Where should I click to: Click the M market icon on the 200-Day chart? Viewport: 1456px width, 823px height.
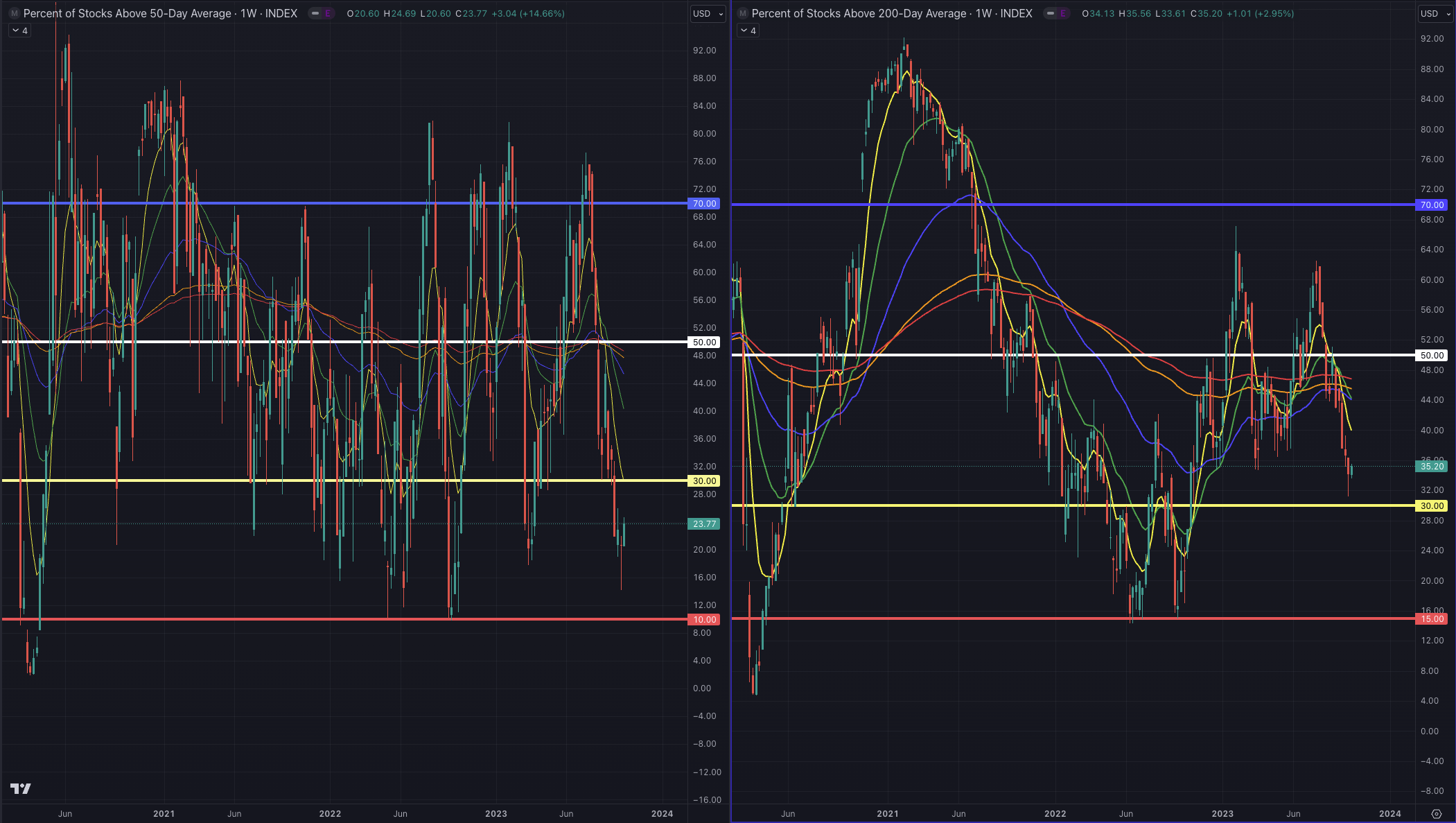tap(742, 13)
